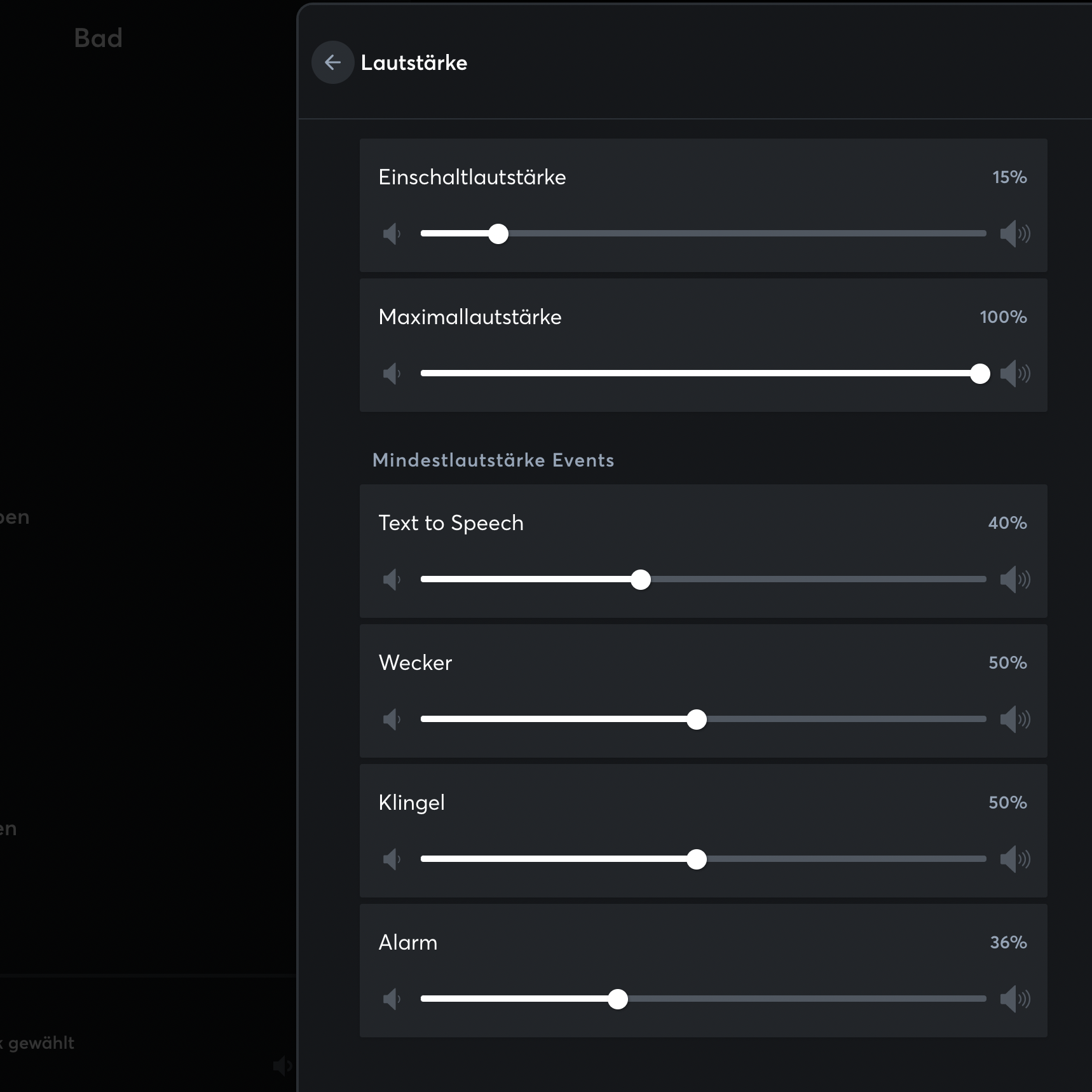Viewport: 1092px width, 1092px height.
Task: Click the Text to Speech slider handle
Action: [x=641, y=580]
